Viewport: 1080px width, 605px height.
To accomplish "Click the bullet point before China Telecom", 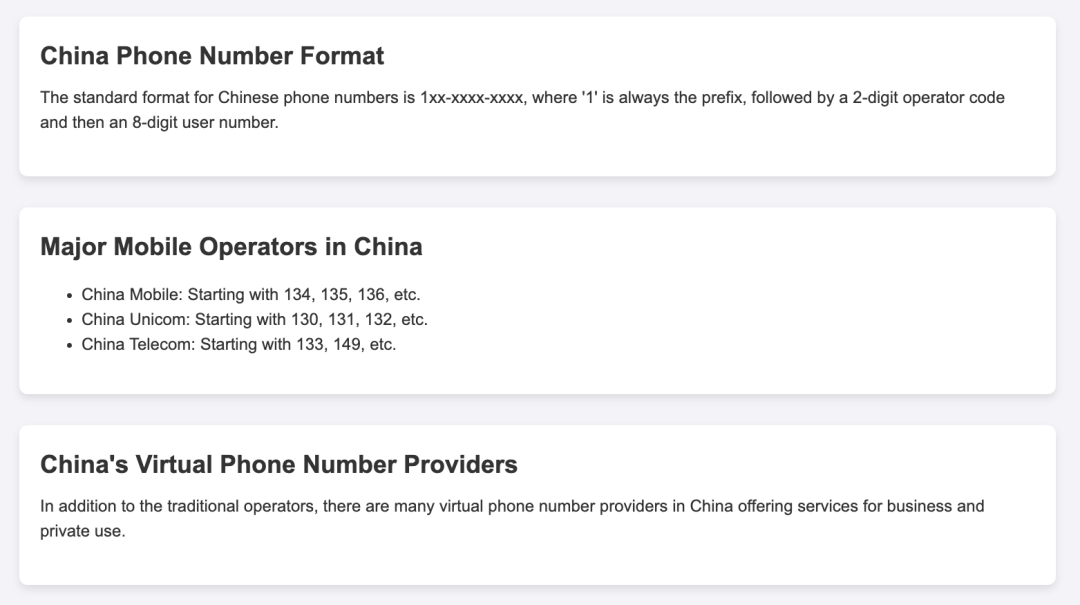I will tap(69, 345).
